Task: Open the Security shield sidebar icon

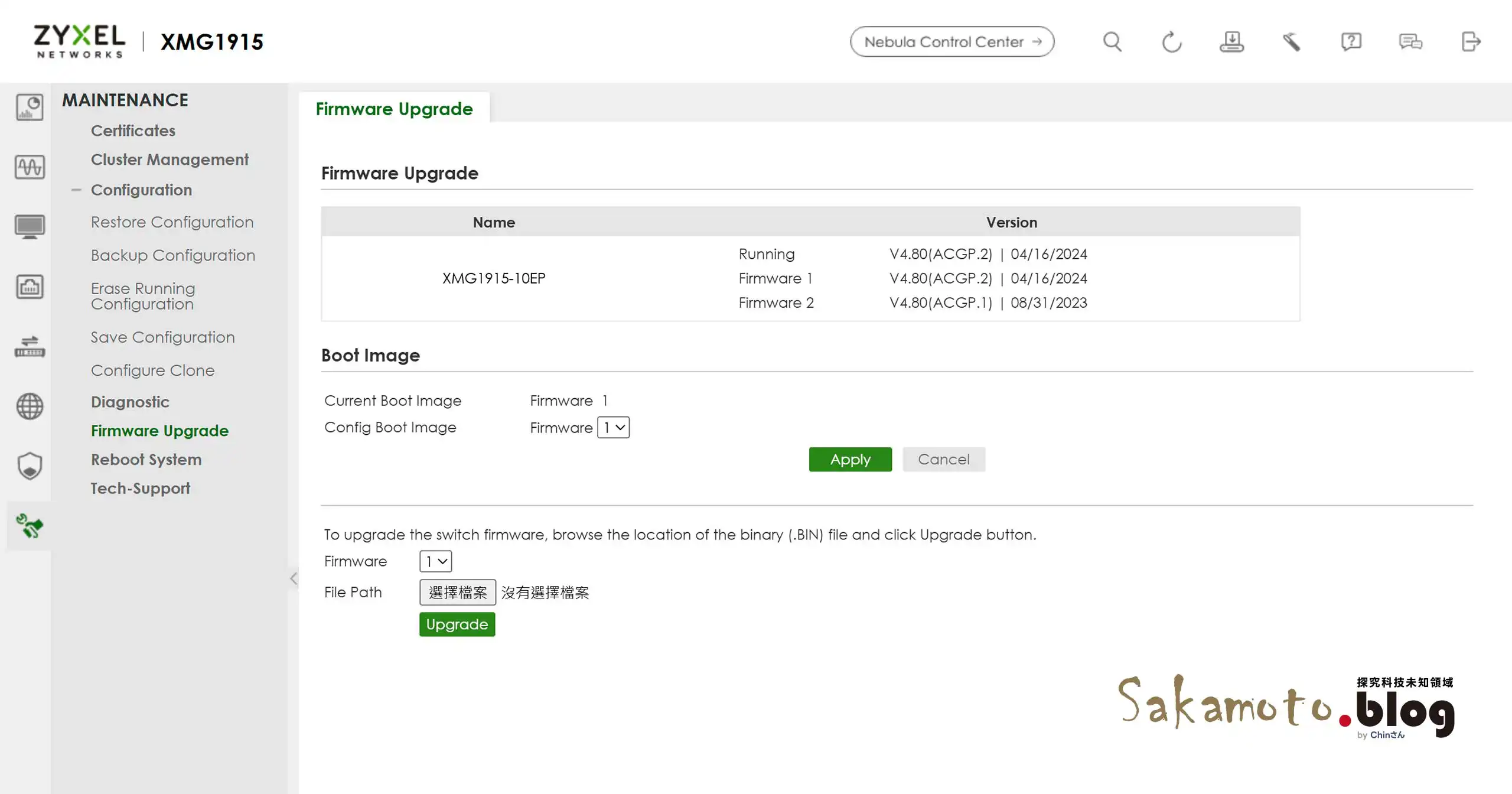Action: click(30, 466)
